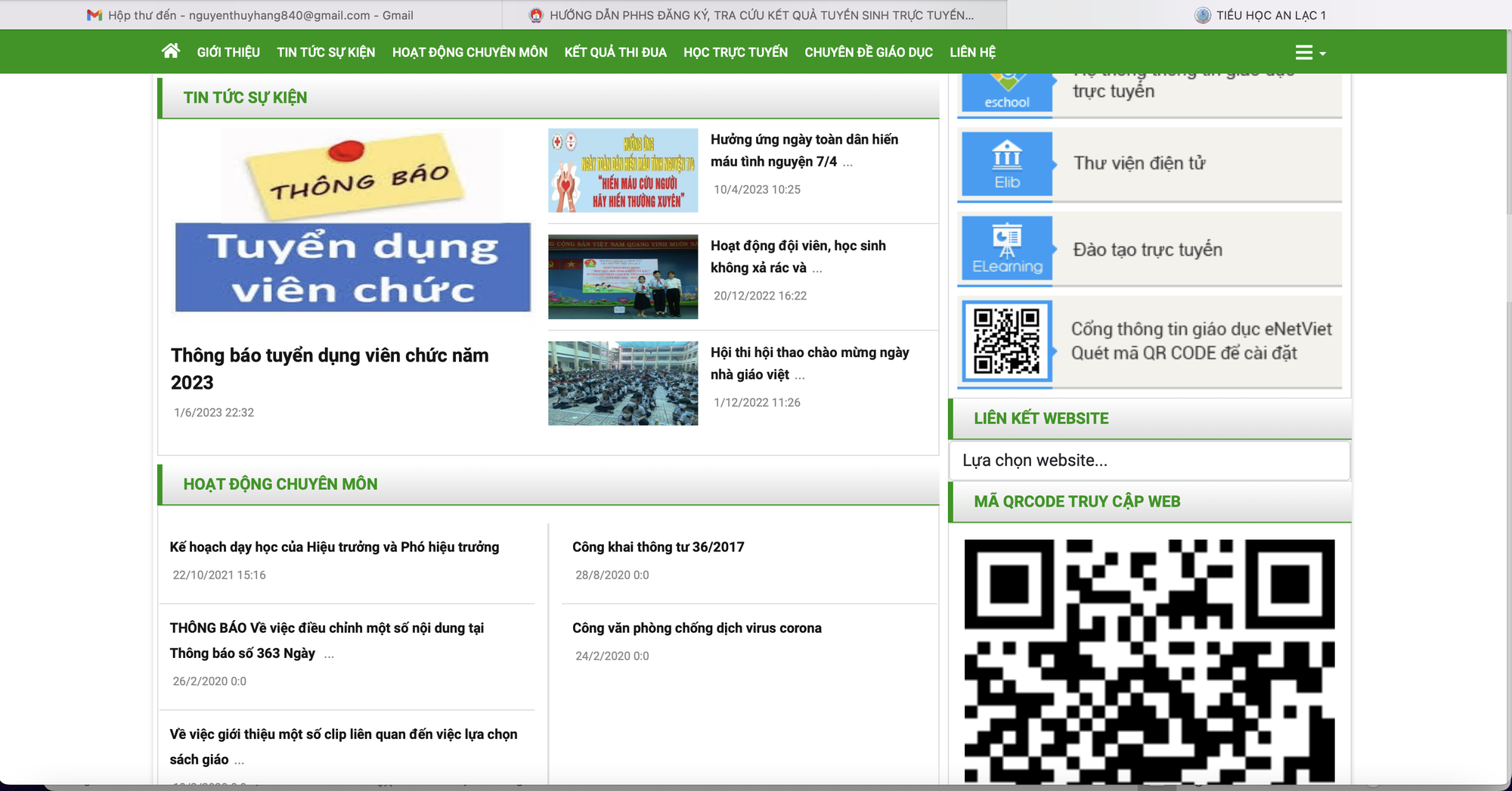Select the eNetViet QR code icon
The image size is (1512, 791).
coord(1007,341)
